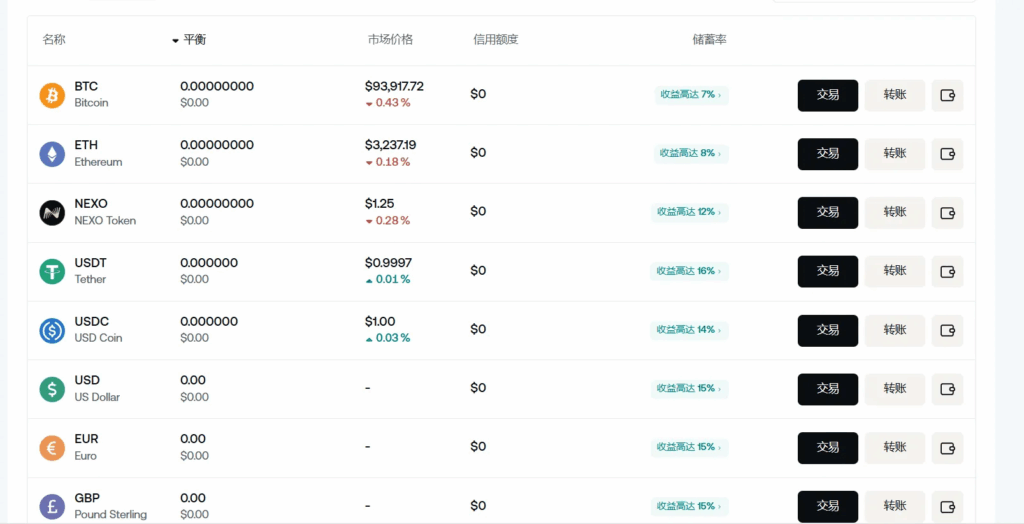1024x524 pixels.
Task: Click the Euro currency icon
Action: click(x=52, y=447)
